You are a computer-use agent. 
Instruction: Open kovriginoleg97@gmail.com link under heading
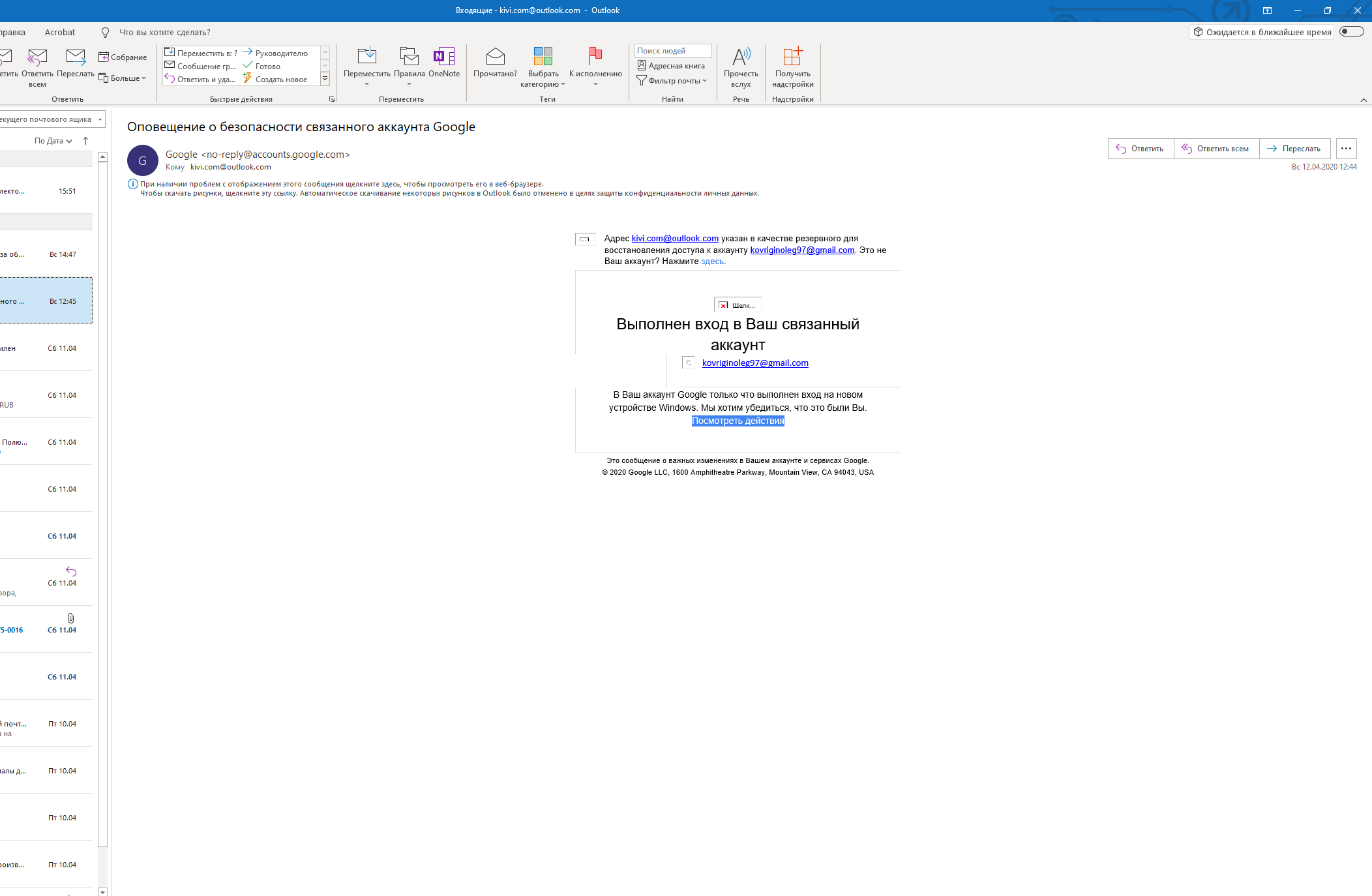755,363
